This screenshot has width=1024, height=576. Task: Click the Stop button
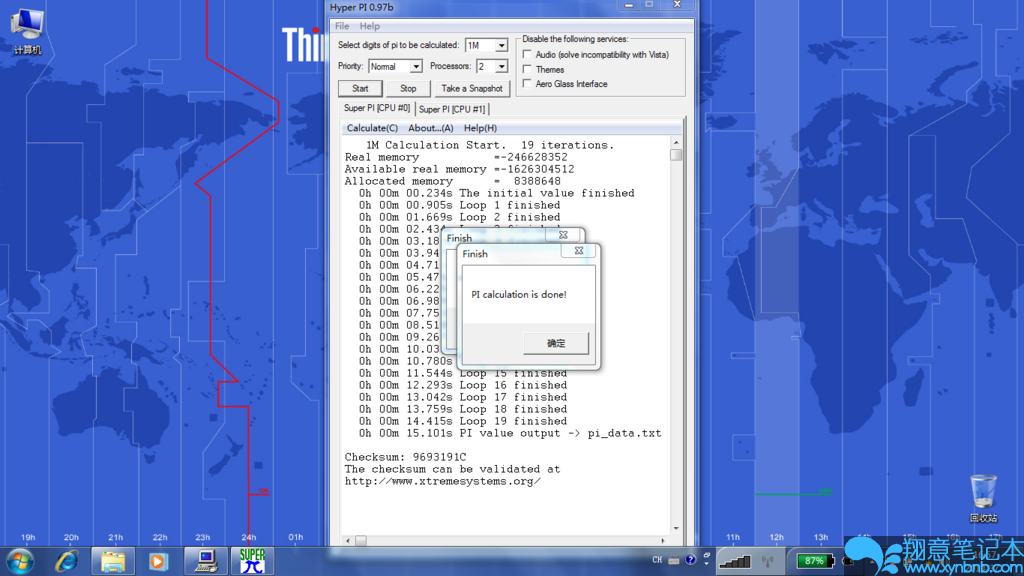pyautogui.click(x=408, y=88)
